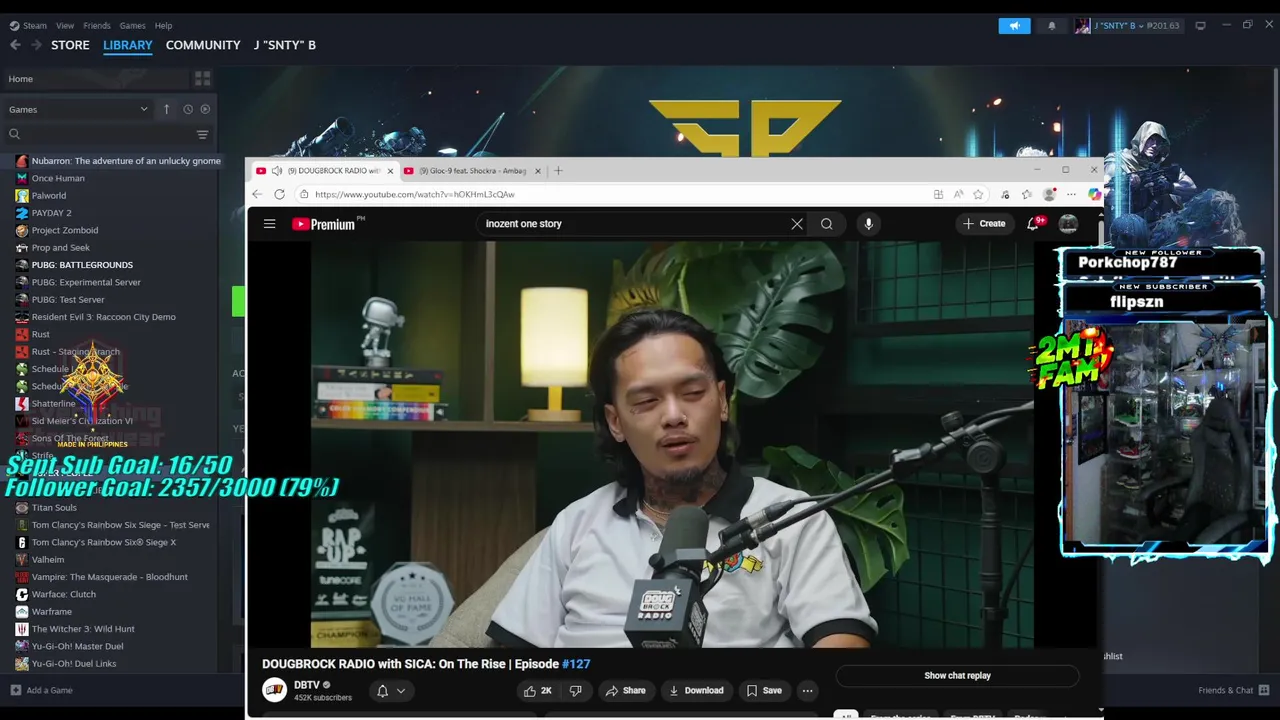Expand the Games category dropdown
The width and height of the screenshot is (1280, 720).
(78, 109)
